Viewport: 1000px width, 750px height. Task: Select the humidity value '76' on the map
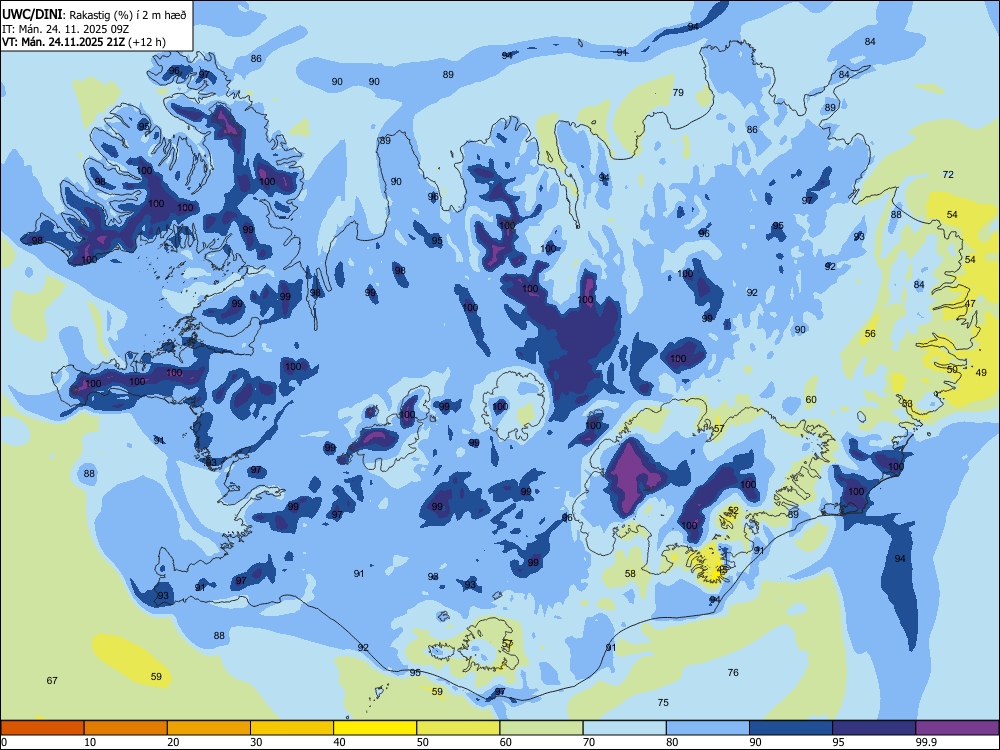(733, 672)
